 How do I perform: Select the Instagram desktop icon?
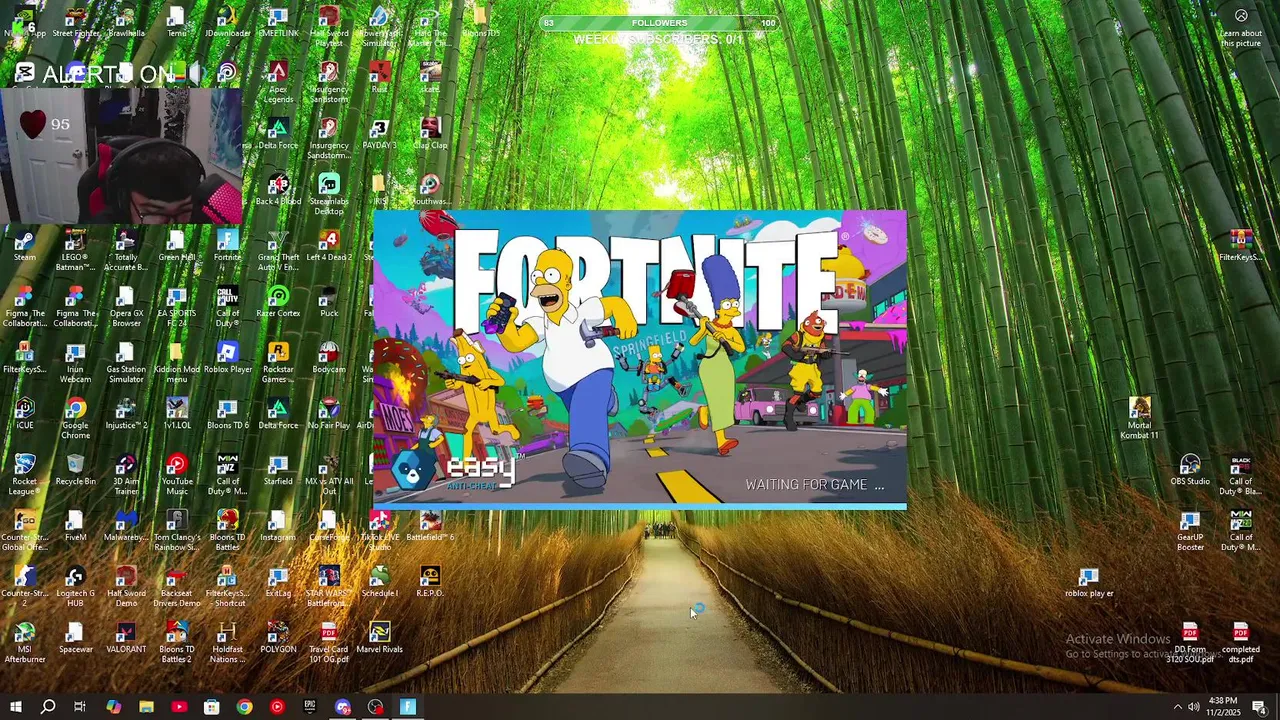(278, 527)
